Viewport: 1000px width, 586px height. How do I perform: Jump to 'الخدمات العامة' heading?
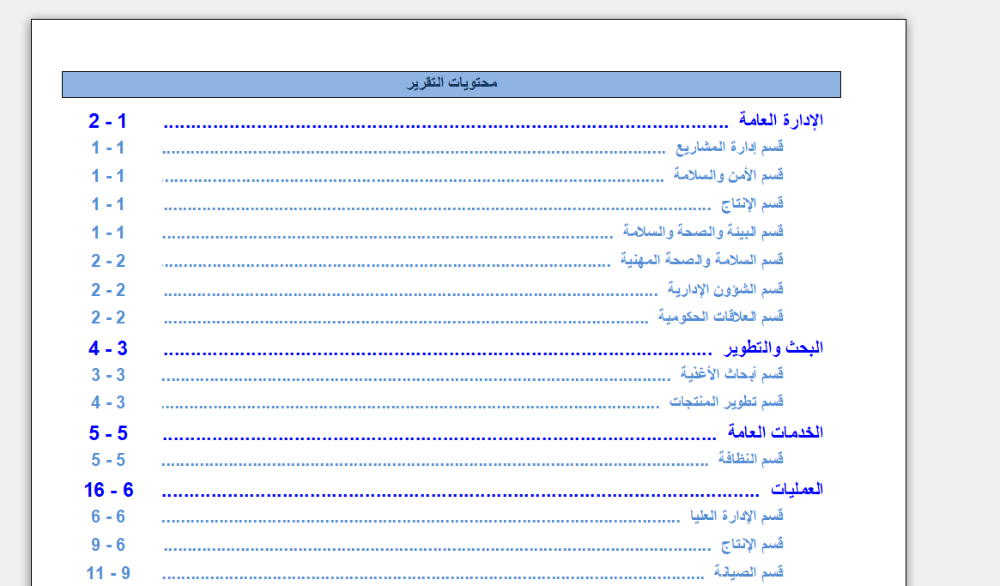[776, 432]
